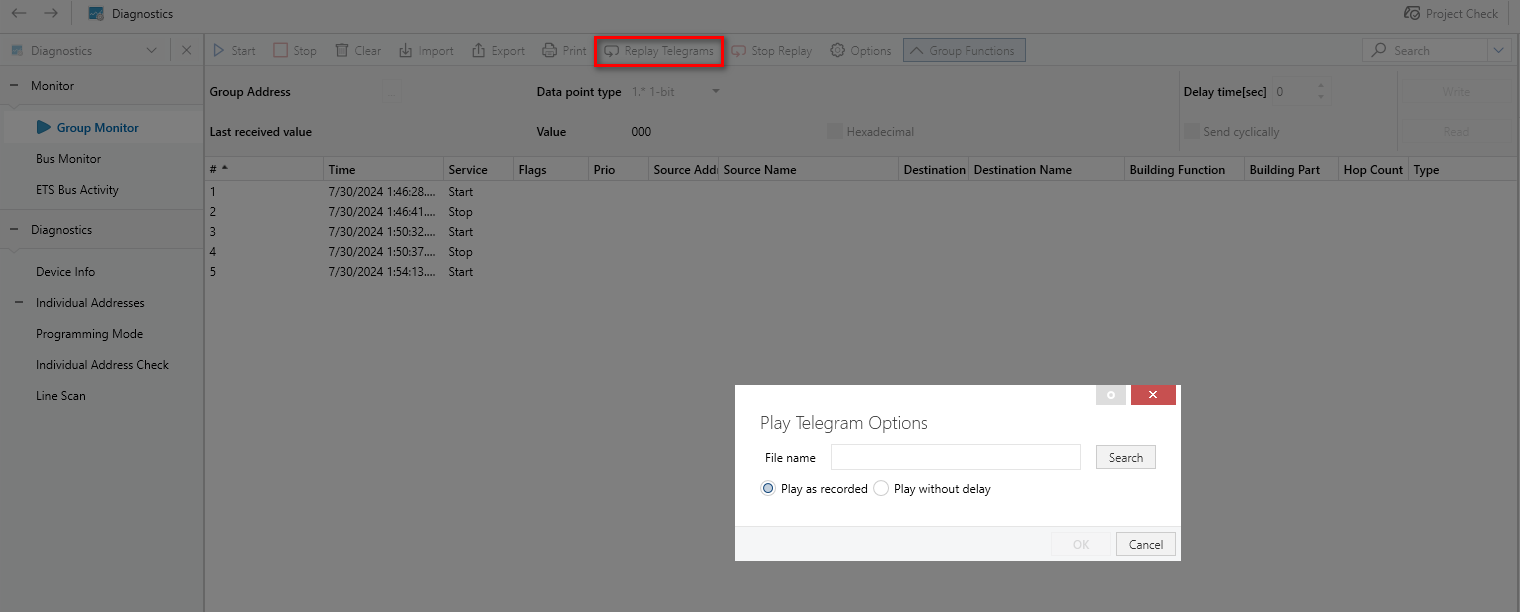
Task: Open Programming Mode
Action: (89, 334)
